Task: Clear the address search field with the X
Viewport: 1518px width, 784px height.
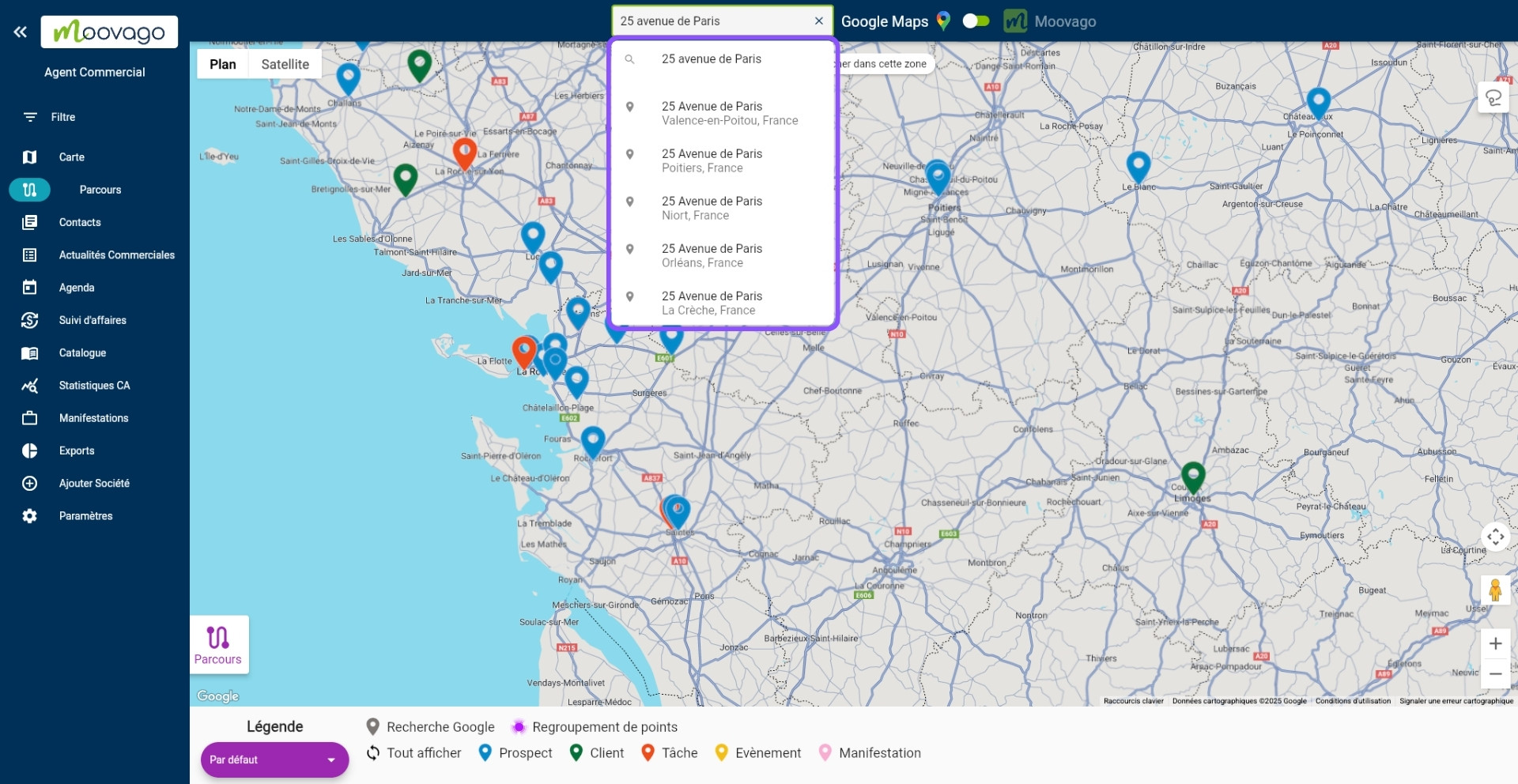Action: (x=820, y=21)
